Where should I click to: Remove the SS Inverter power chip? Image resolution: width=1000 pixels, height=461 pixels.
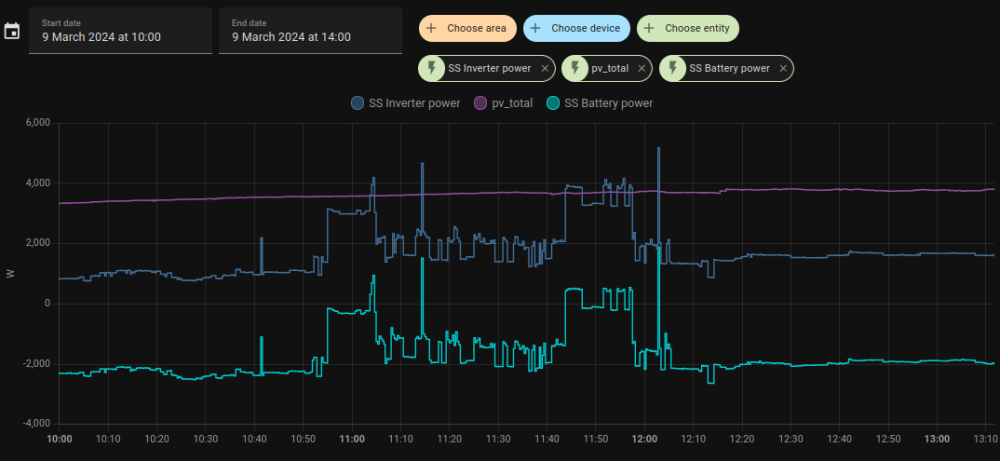545,69
